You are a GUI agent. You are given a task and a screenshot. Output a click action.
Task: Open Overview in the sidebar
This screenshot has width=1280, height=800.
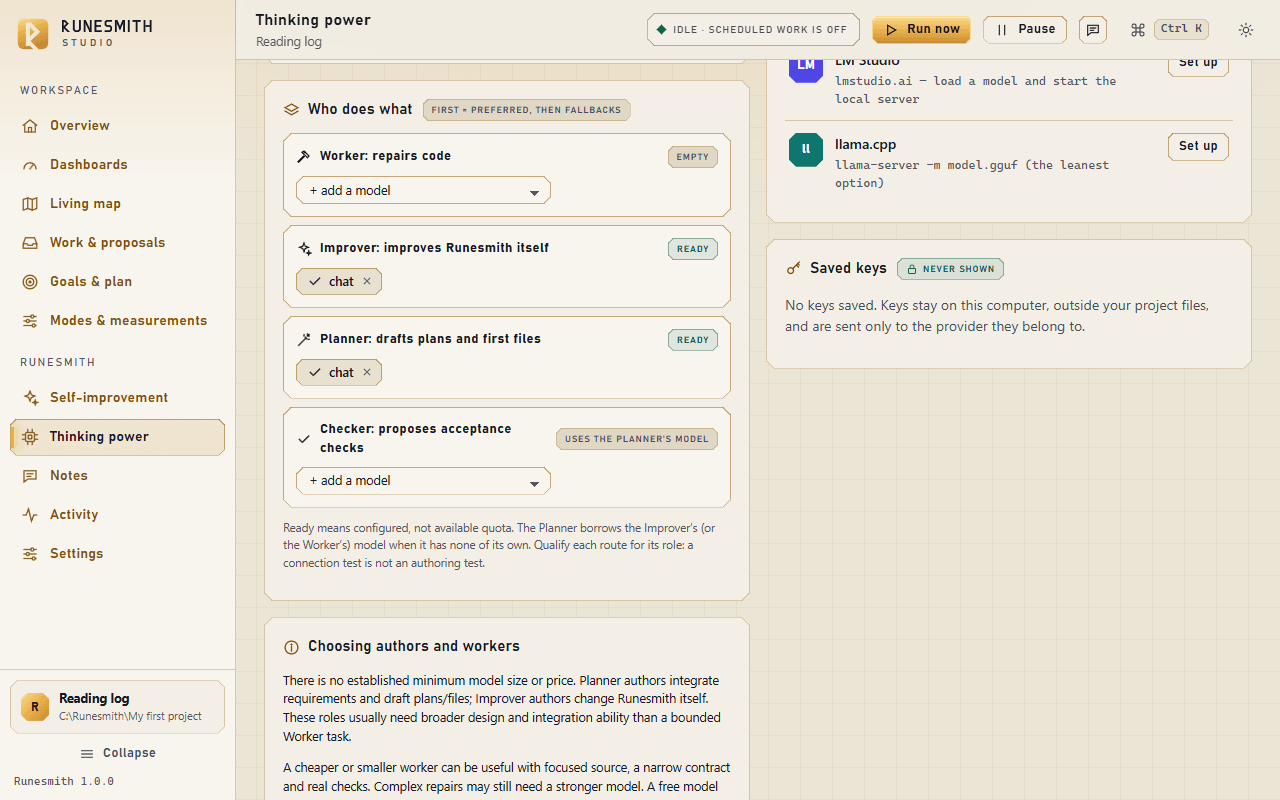(x=117, y=126)
